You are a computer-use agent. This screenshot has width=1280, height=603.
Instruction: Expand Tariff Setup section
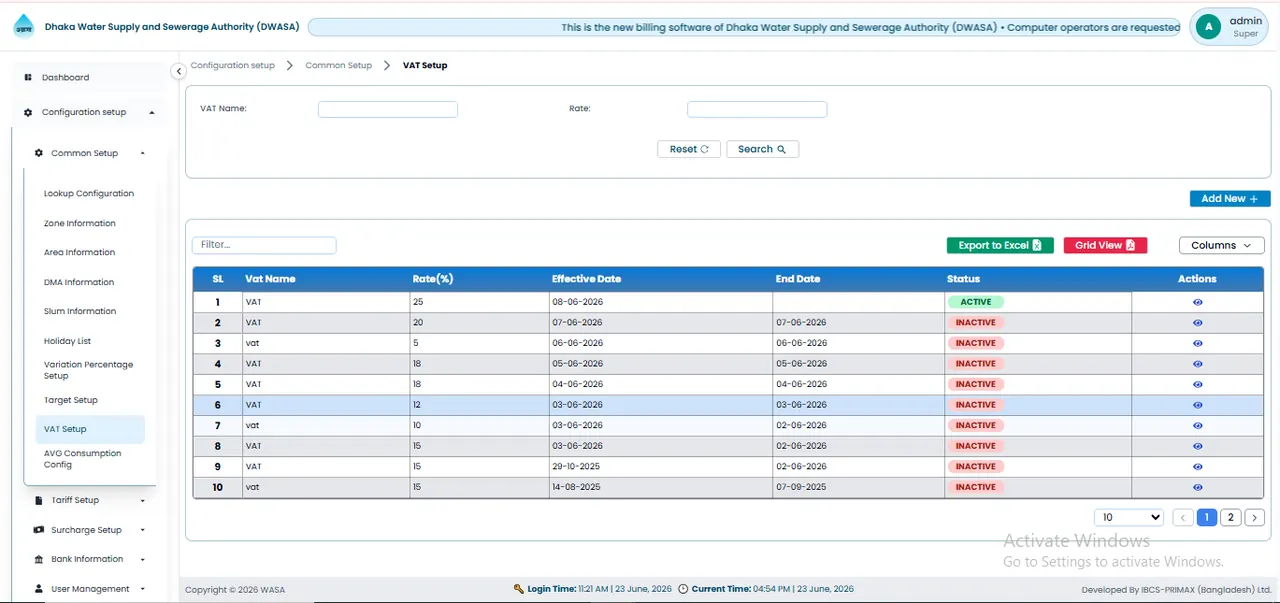(x=90, y=500)
